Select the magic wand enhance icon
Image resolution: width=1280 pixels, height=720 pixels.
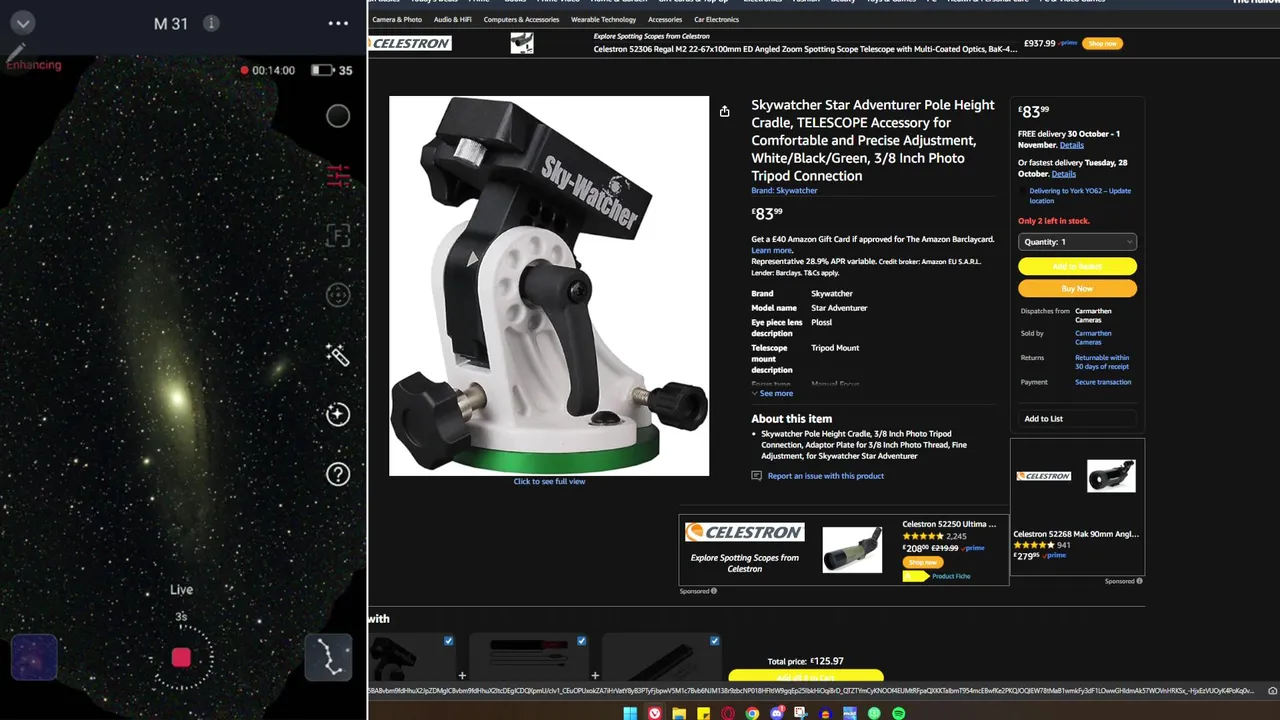click(338, 355)
